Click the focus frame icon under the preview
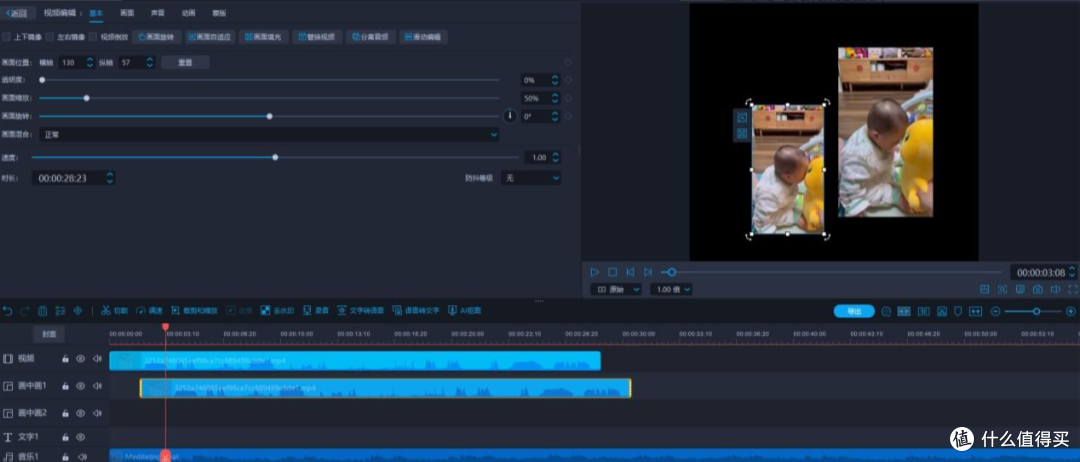Image resolution: width=1080 pixels, height=462 pixels. [1002, 290]
